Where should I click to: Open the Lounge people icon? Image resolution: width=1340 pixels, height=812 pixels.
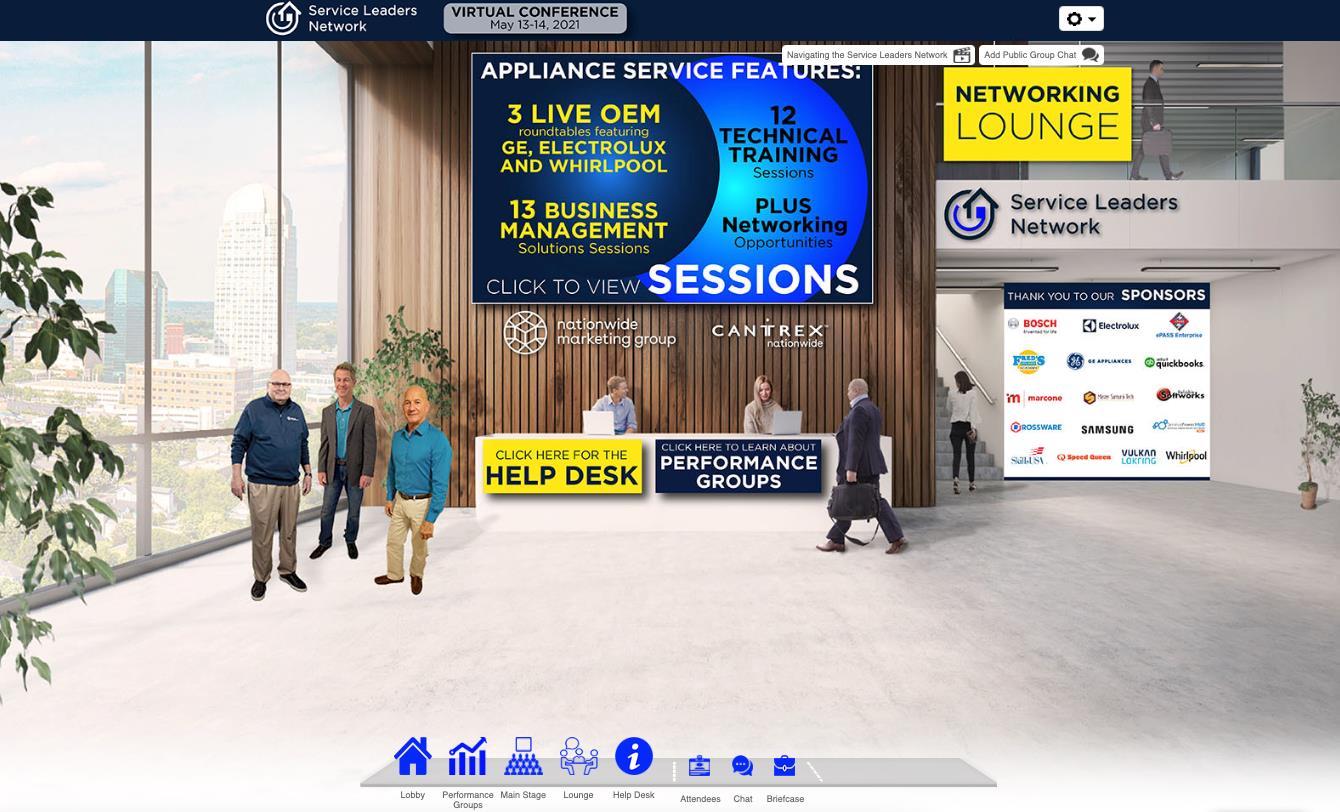pos(578,757)
